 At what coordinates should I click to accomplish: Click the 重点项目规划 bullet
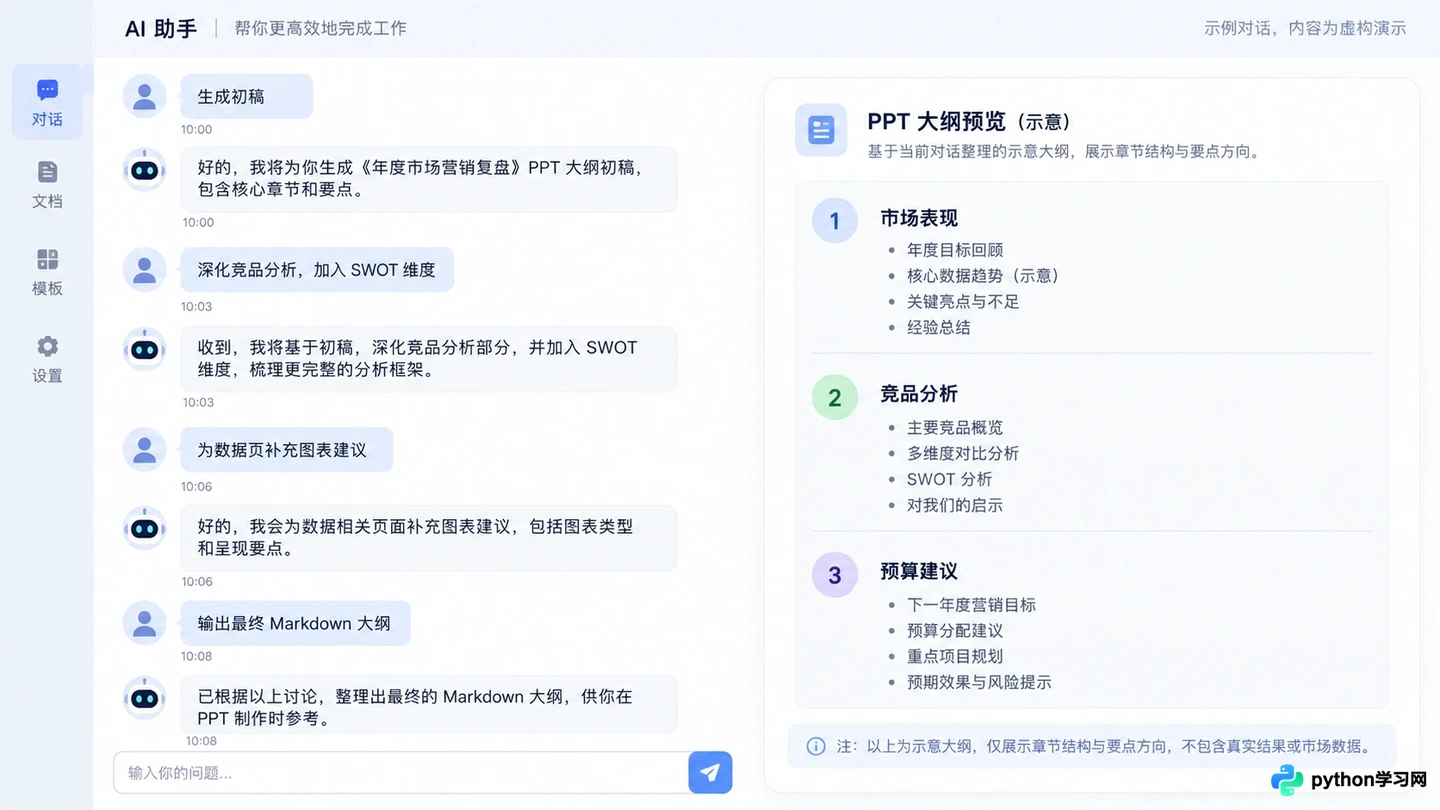955,656
